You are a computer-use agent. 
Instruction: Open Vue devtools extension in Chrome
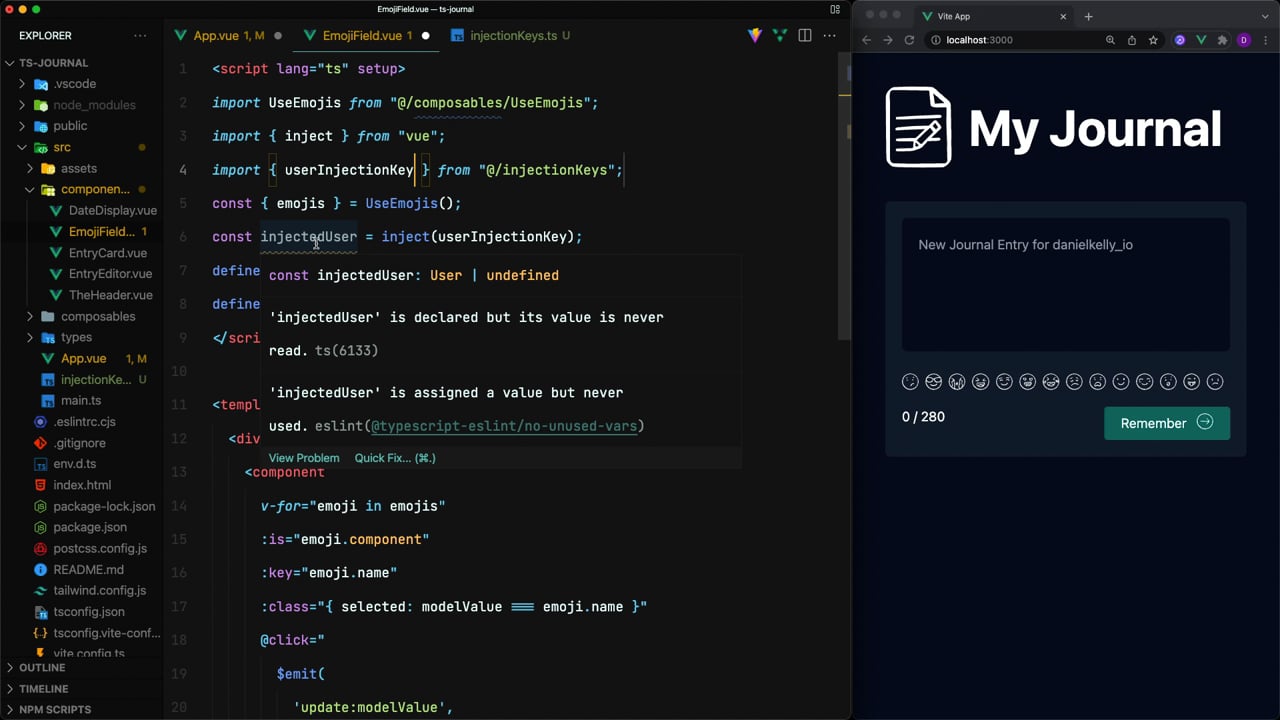click(x=1201, y=40)
